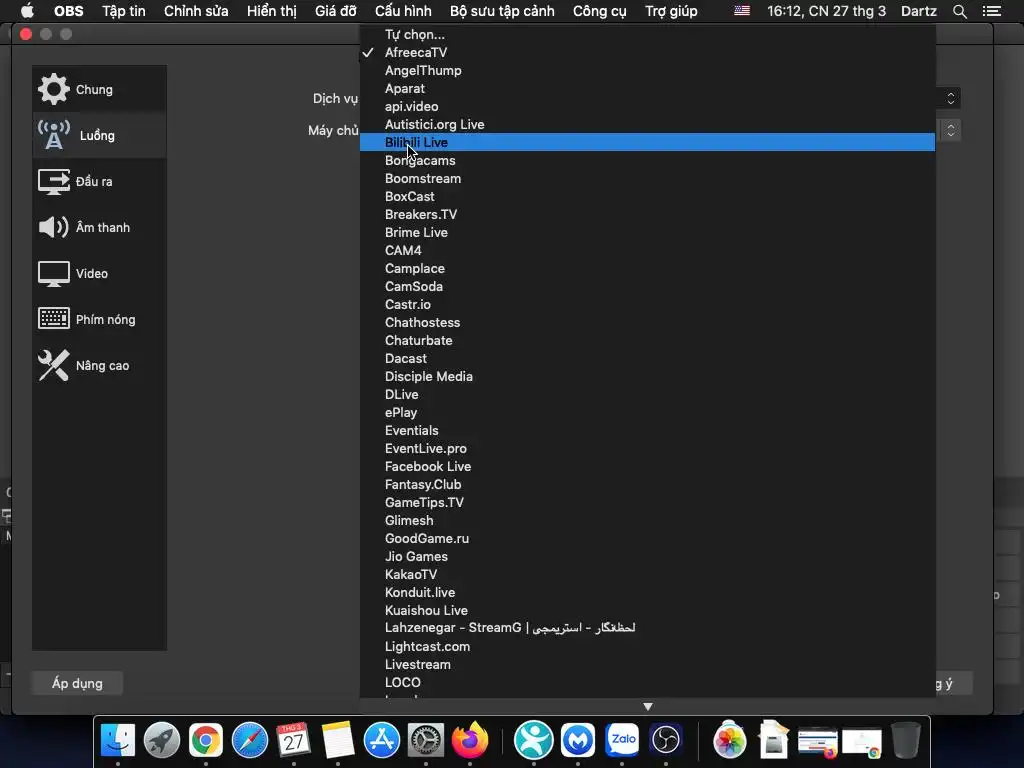This screenshot has width=1024, height=768.
Task: Choose Tự chọn... custom option
Action: pos(647,34)
